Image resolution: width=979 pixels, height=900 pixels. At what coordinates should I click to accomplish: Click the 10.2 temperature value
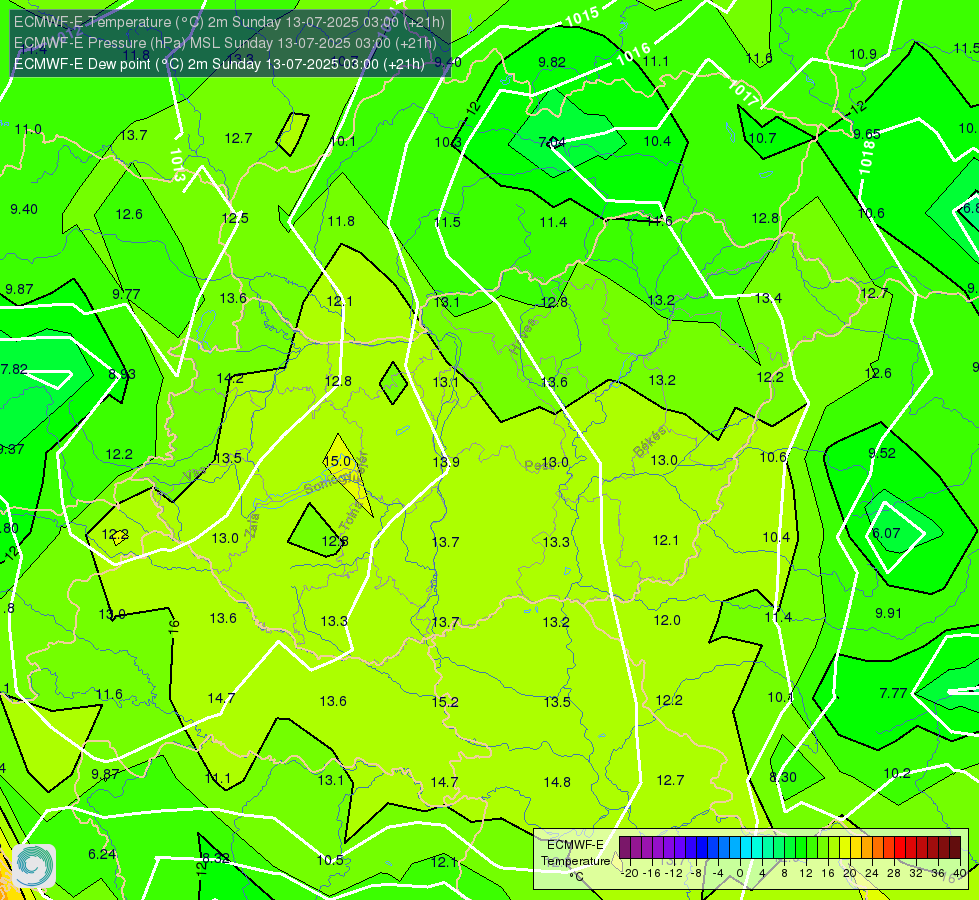coord(897,773)
